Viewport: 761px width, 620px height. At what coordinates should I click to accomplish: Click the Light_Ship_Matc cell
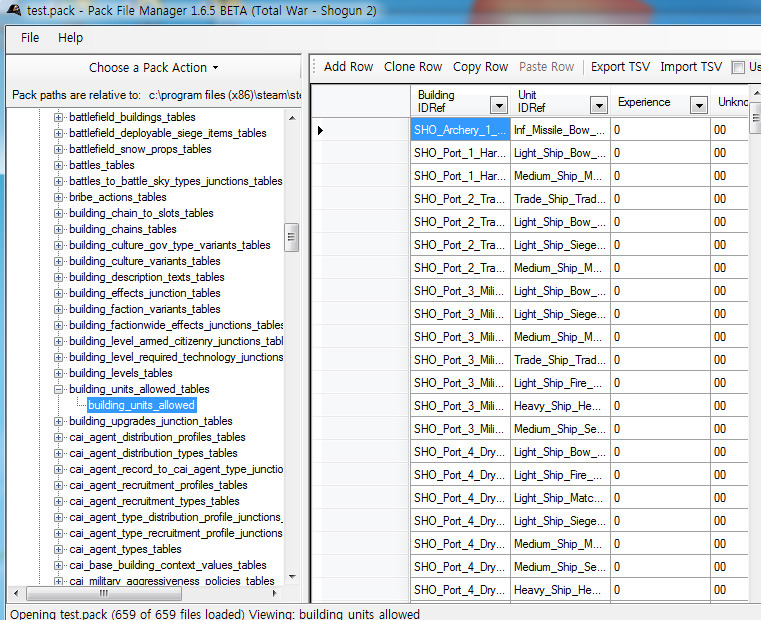pyautogui.click(x=560, y=498)
